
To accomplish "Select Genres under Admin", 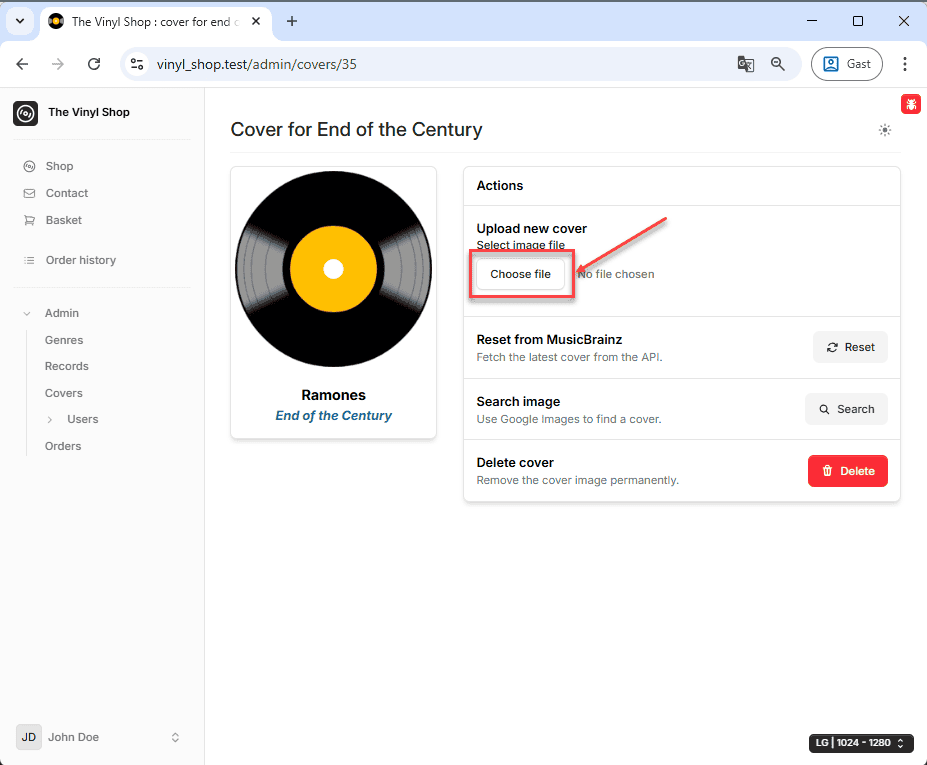I will [64, 340].
